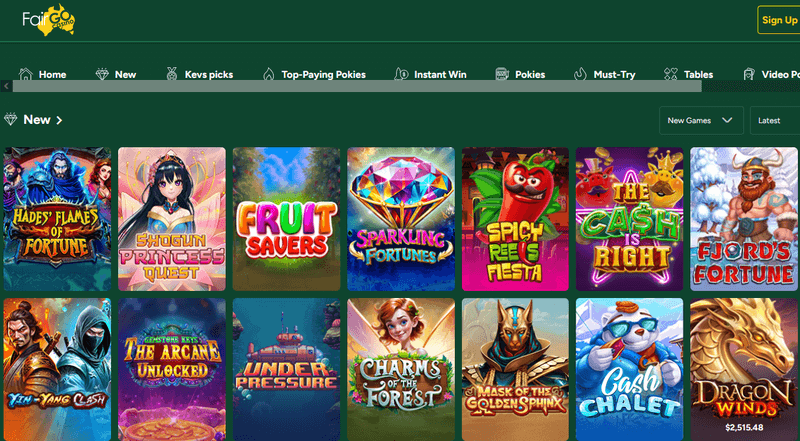Open Yin-Yang Clash game

tap(57, 370)
